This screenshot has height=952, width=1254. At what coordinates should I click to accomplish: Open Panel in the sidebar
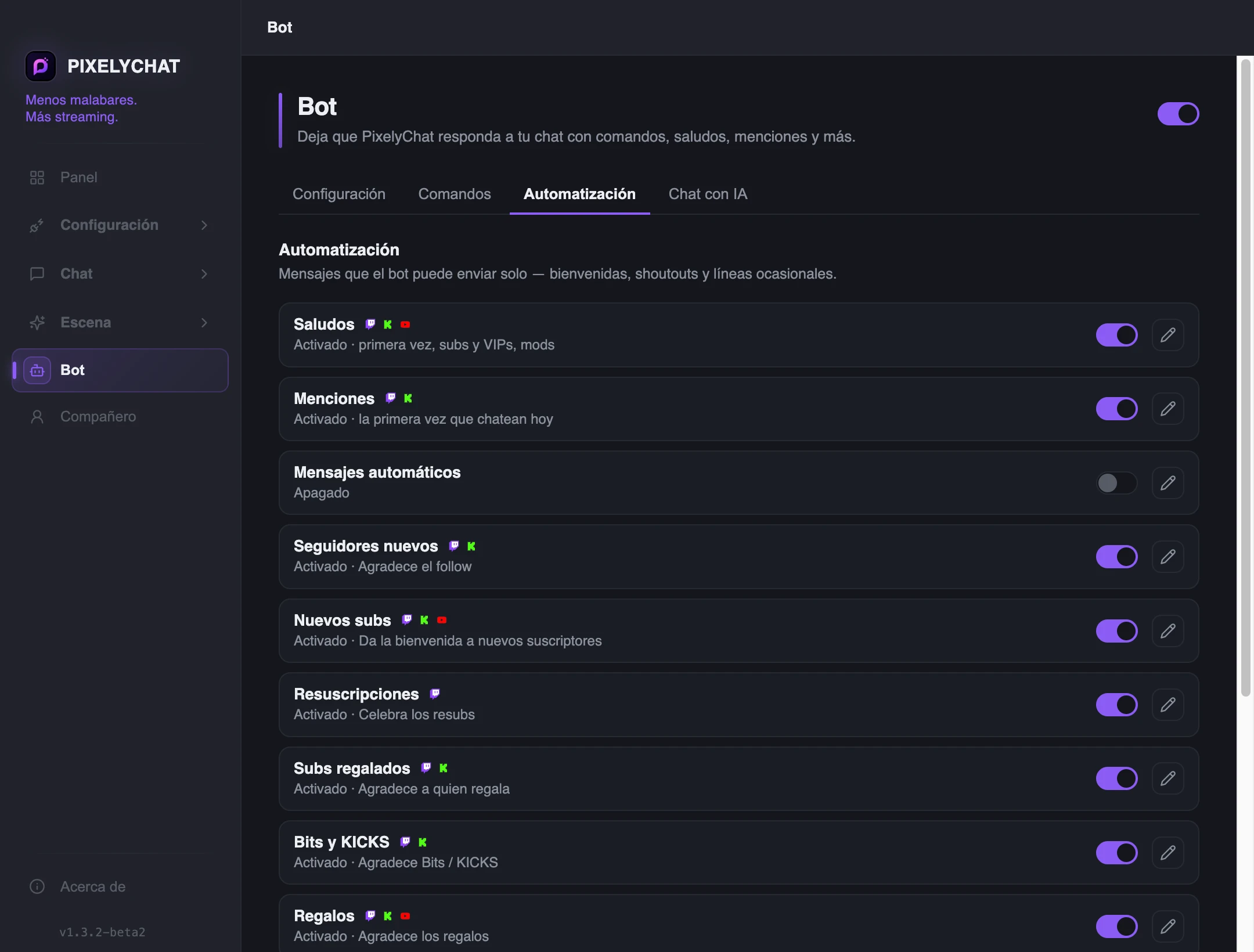pyautogui.click(x=120, y=178)
